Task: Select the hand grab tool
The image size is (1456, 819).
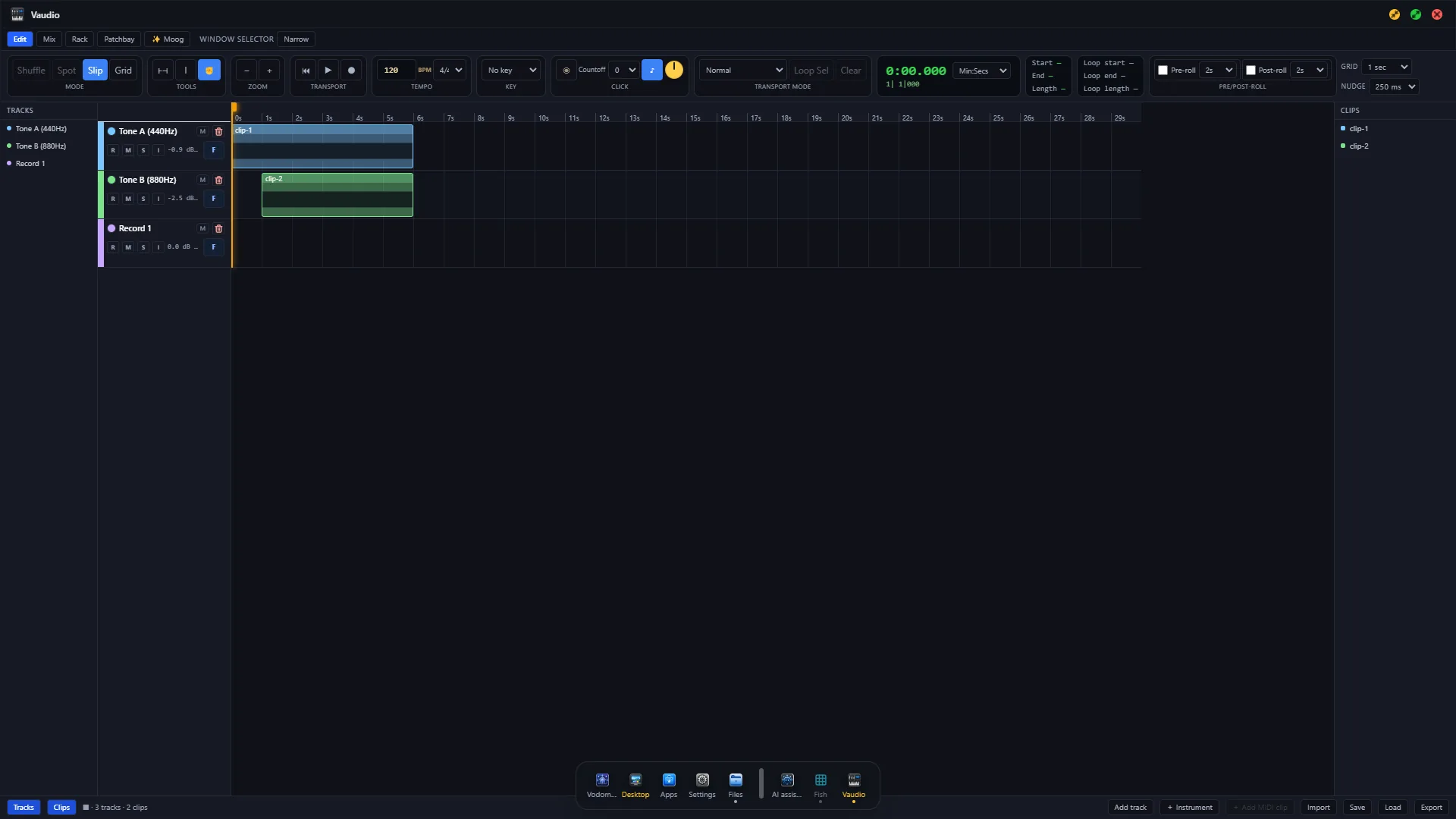Action: [209, 71]
